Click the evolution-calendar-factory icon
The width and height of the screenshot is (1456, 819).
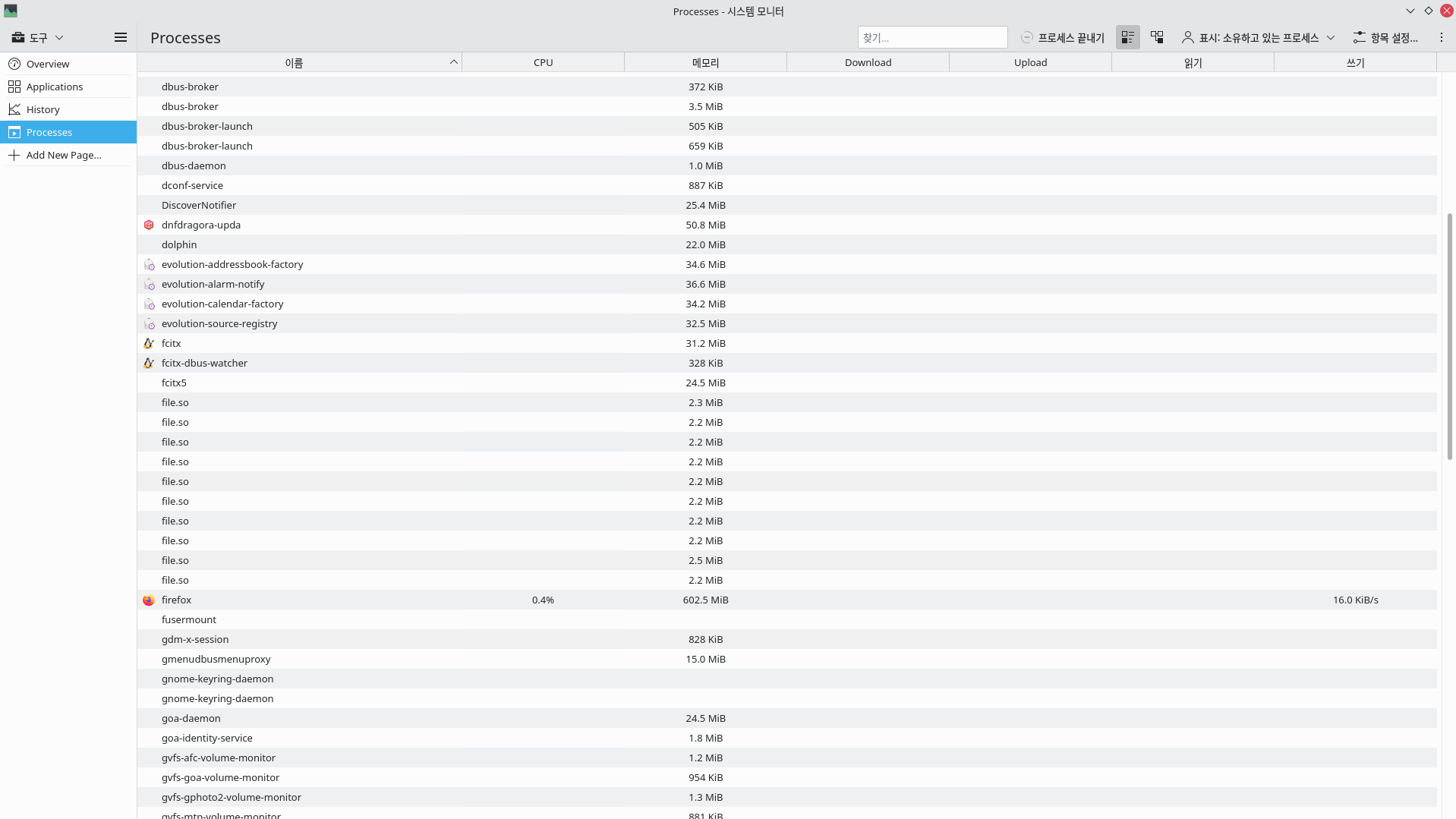[x=149, y=304]
